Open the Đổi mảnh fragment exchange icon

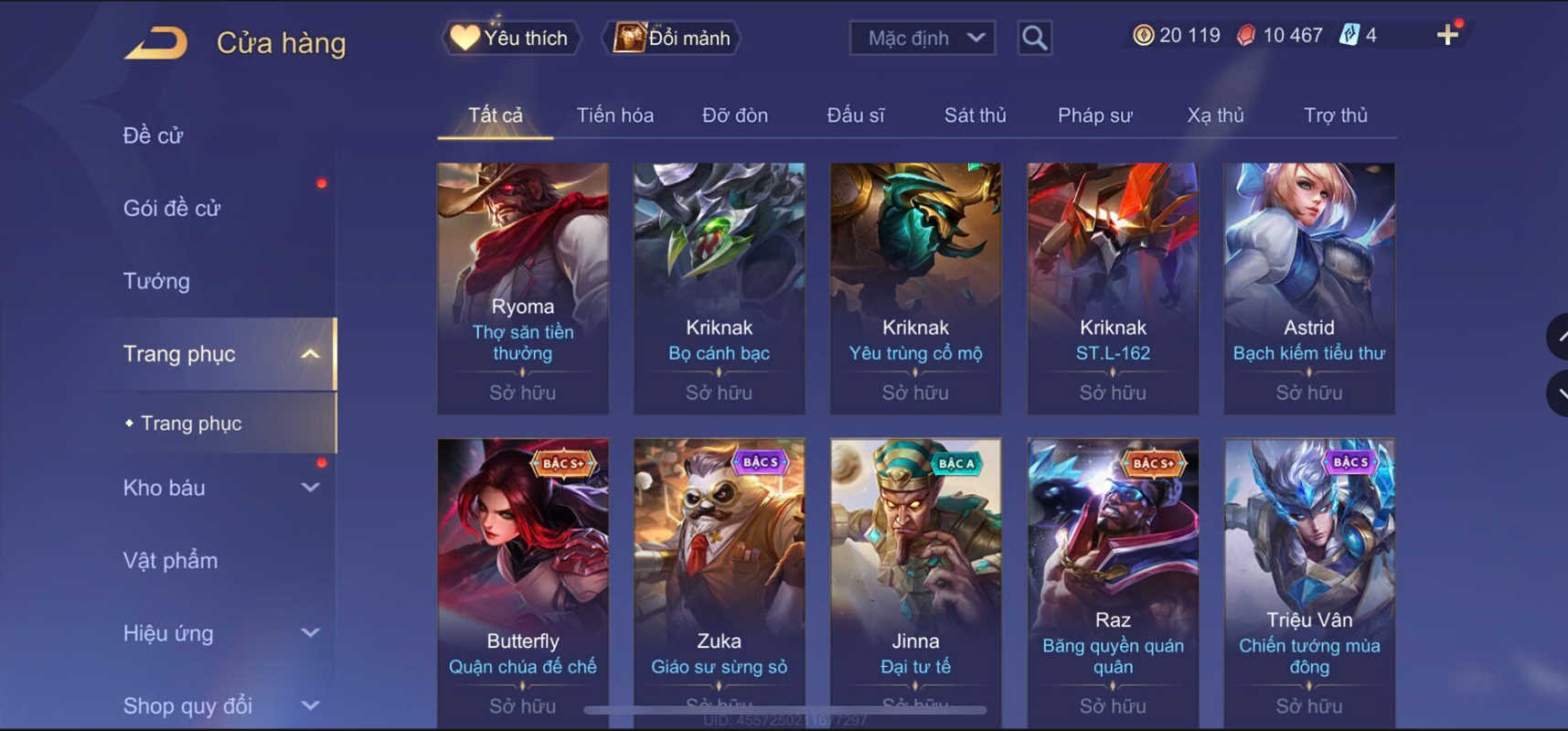coord(629,38)
